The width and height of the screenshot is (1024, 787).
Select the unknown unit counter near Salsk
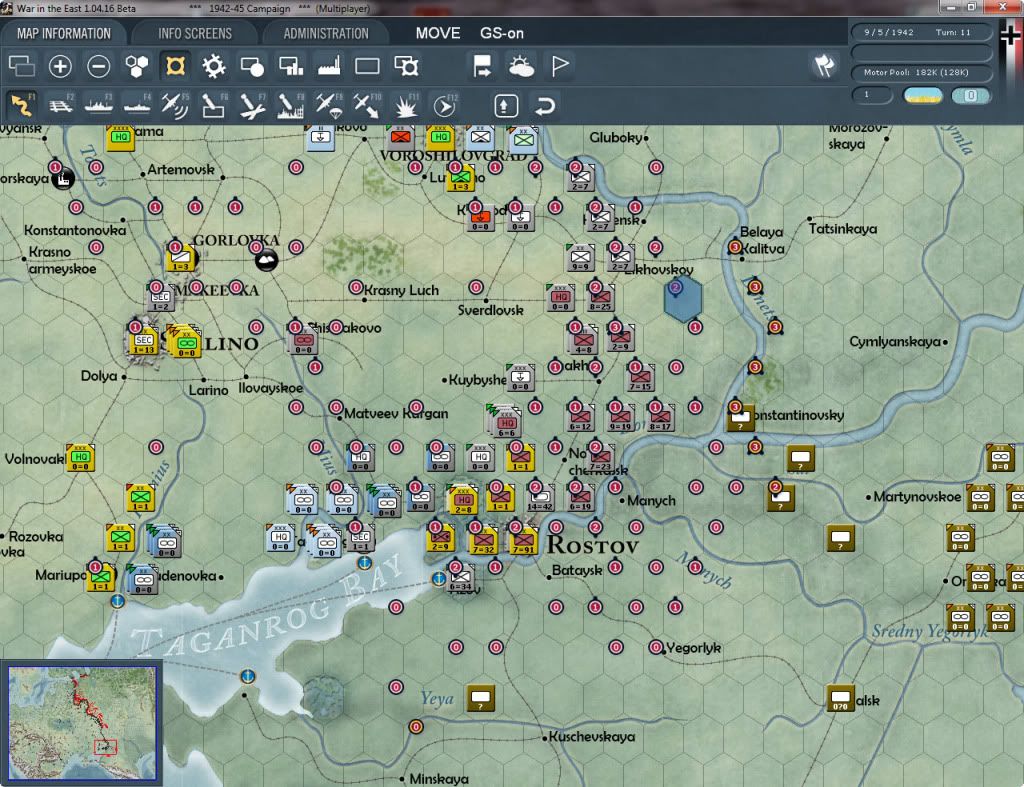(x=840, y=698)
